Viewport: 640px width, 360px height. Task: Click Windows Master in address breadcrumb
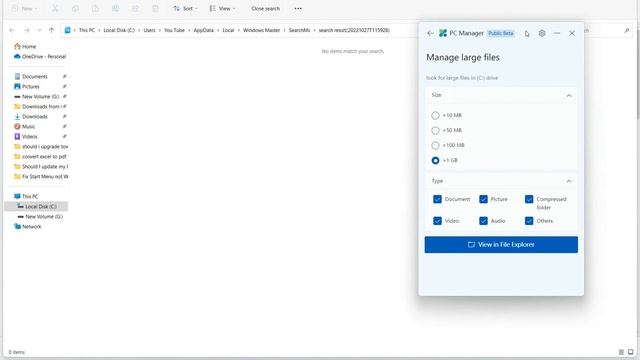261,30
